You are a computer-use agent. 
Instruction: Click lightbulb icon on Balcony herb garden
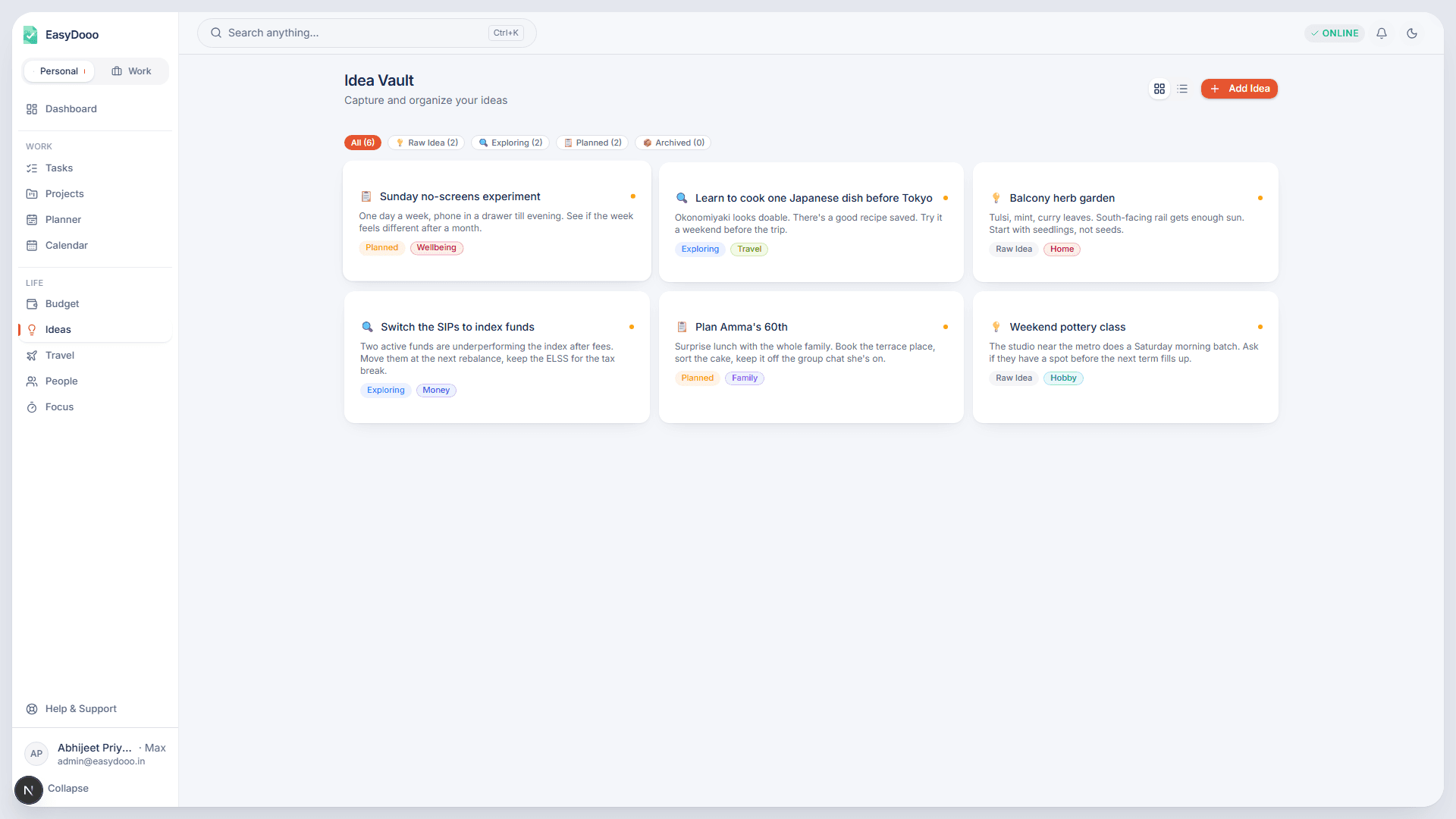coord(996,198)
